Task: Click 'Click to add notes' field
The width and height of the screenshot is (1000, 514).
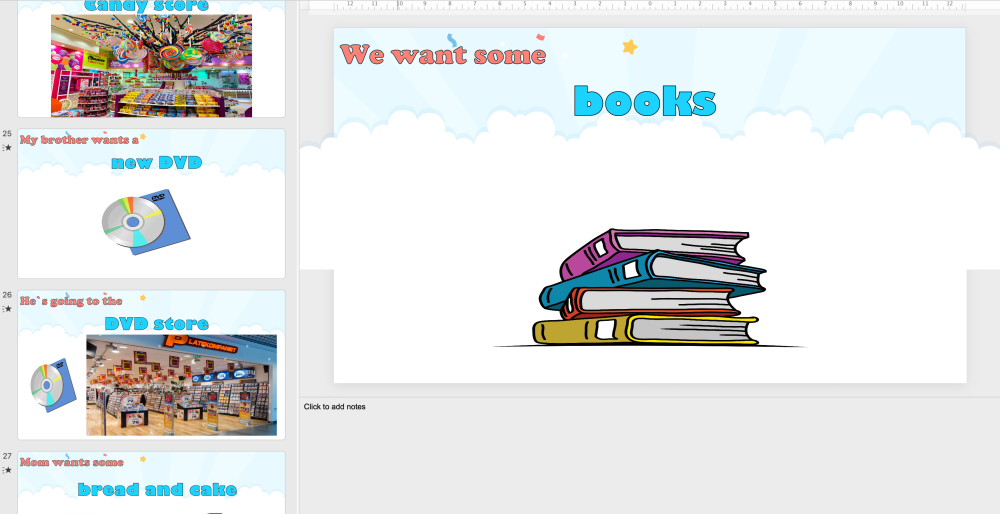Action: pos(334,407)
